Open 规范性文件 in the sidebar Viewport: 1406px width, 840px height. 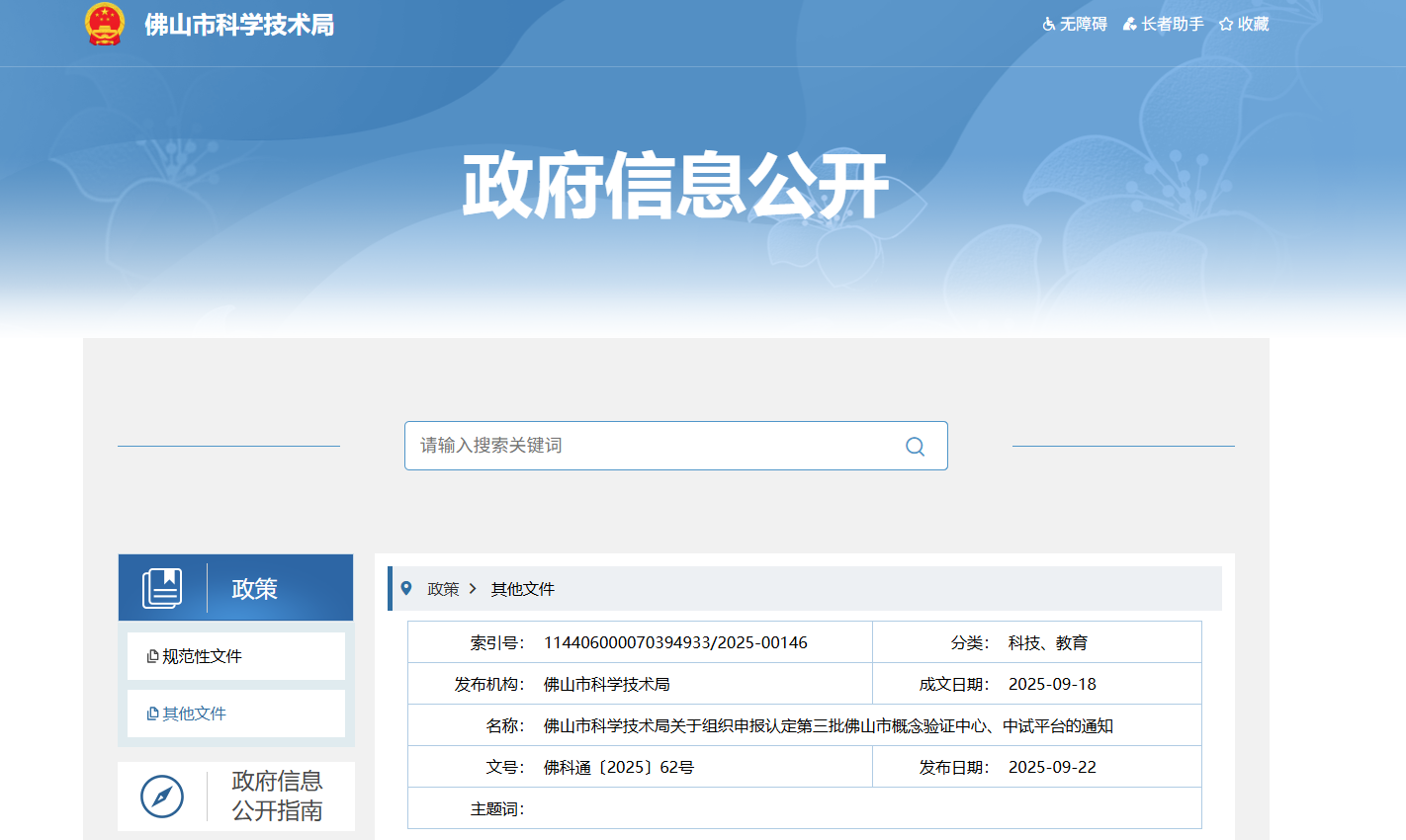click(x=202, y=656)
